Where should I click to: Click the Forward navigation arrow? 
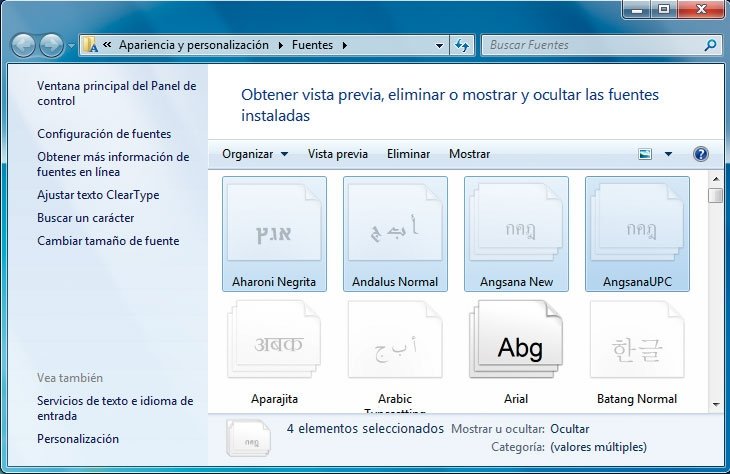(51, 46)
